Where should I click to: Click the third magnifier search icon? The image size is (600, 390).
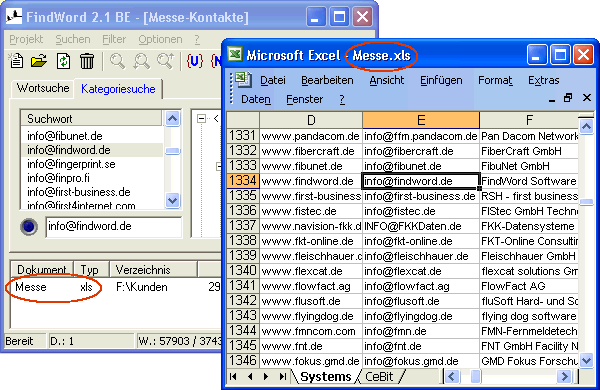pyautogui.click(x=165, y=61)
